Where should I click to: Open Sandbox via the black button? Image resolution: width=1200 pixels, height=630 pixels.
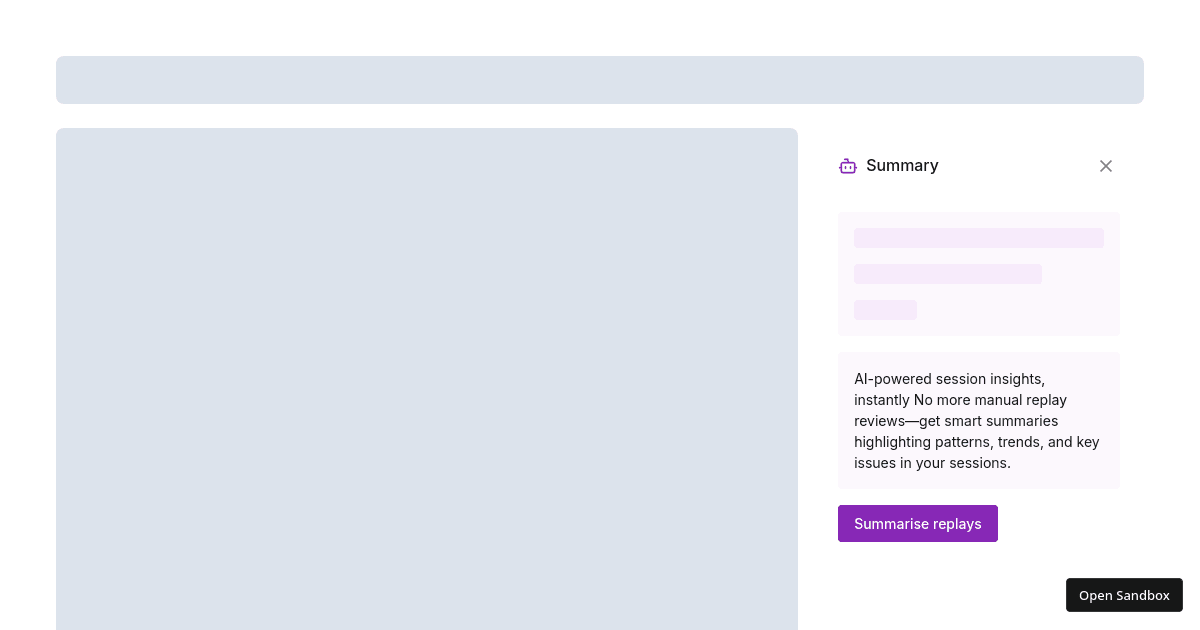click(x=1124, y=595)
